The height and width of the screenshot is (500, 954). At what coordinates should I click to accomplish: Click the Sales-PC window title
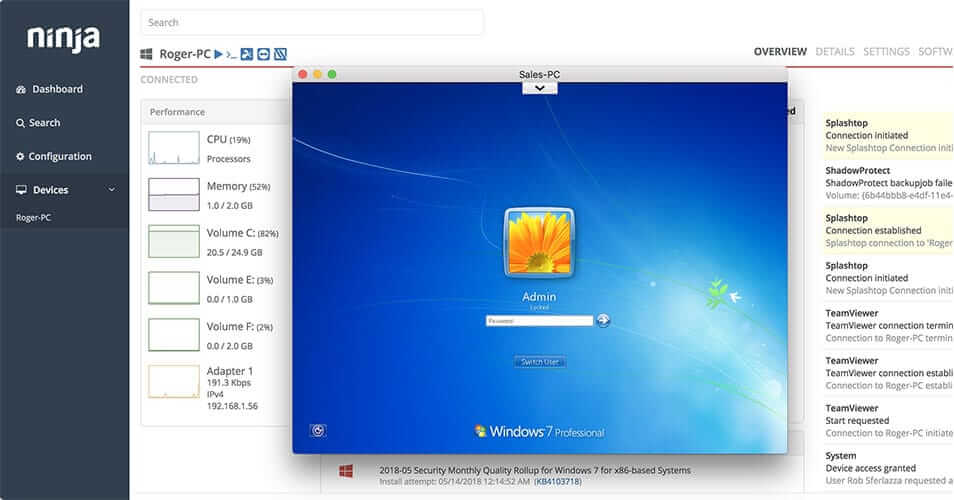(540, 74)
